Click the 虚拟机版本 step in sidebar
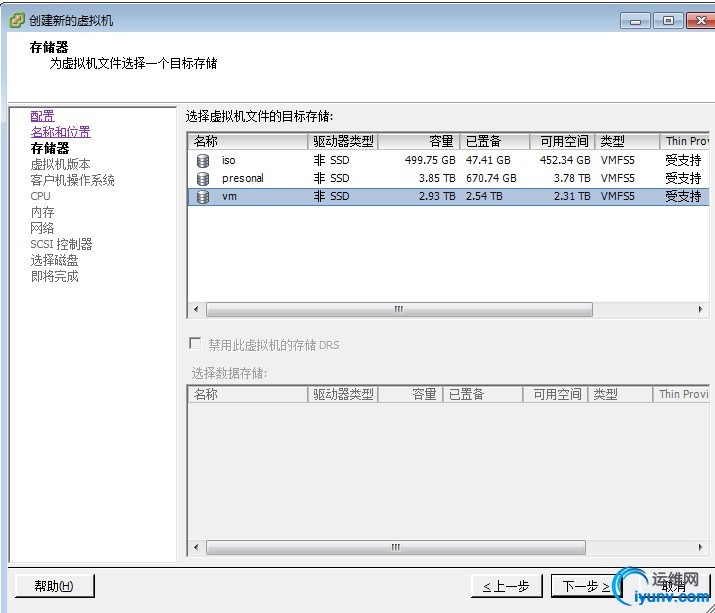Image resolution: width=715 pixels, height=613 pixels. pyautogui.click(x=60, y=164)
